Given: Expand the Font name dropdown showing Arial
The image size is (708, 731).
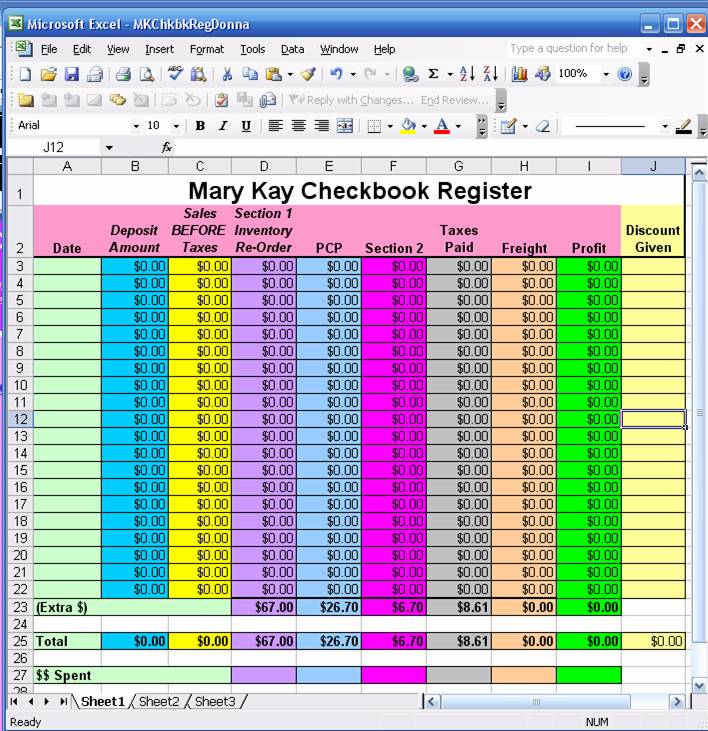Looking at the screenshot, I should coord(136,126).
